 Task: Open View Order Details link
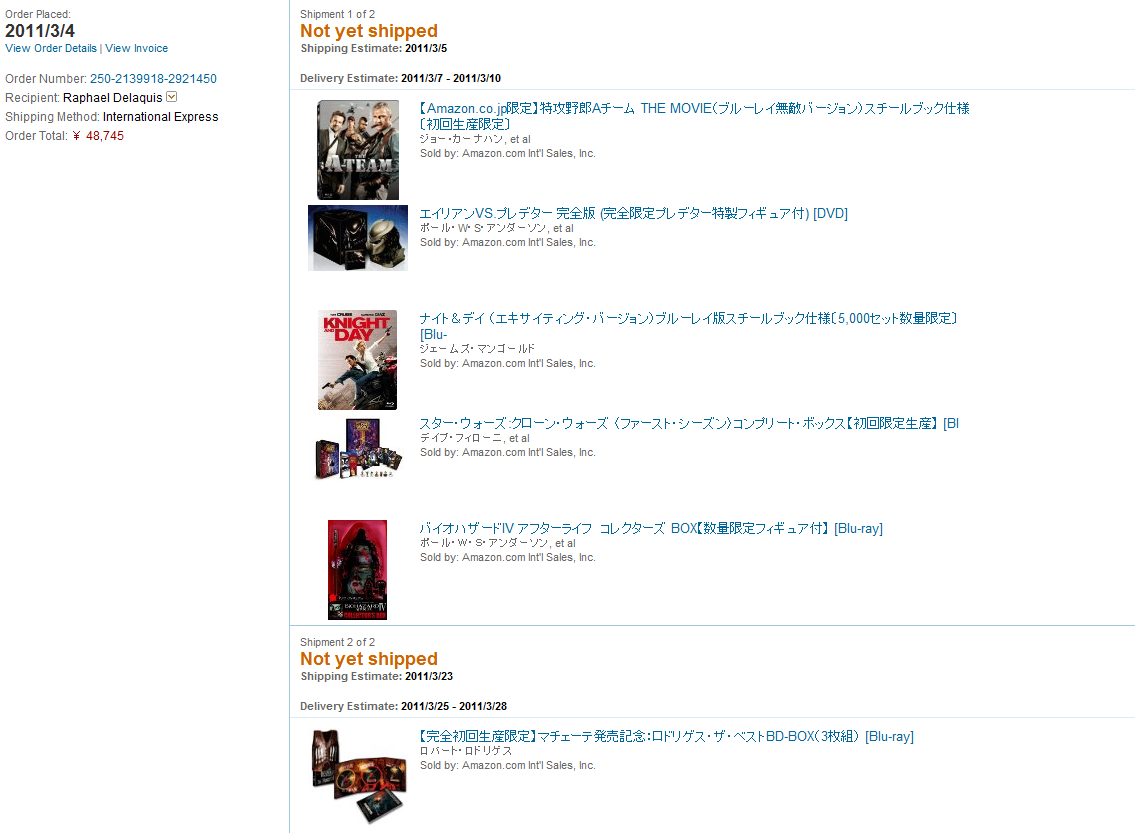pyautogui.click(x=51, y=48)
